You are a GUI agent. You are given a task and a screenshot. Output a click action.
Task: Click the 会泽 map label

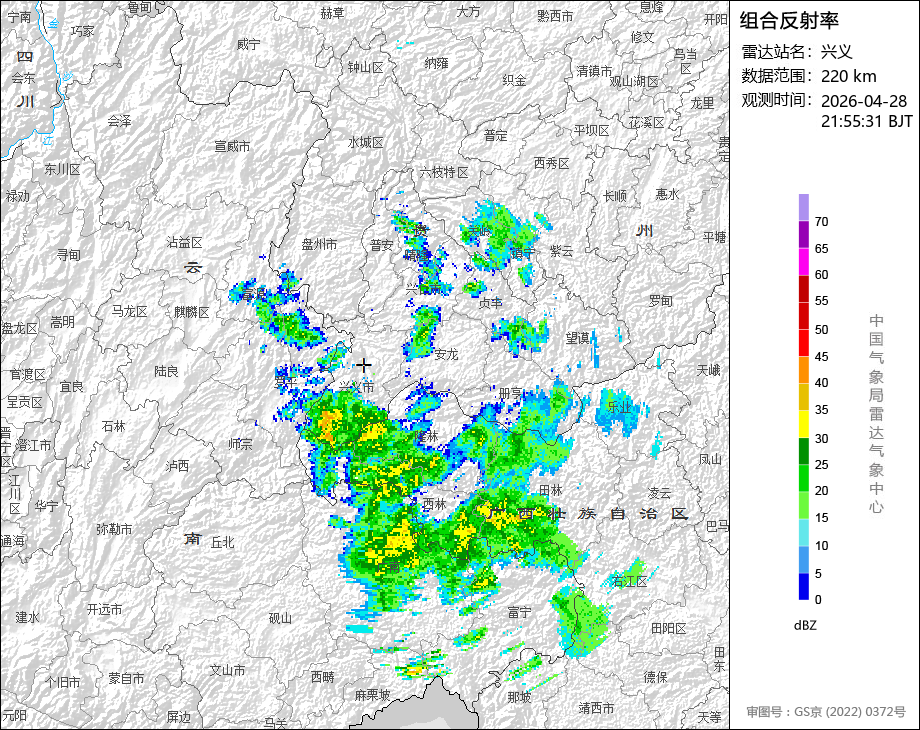(x=120, y=121)
